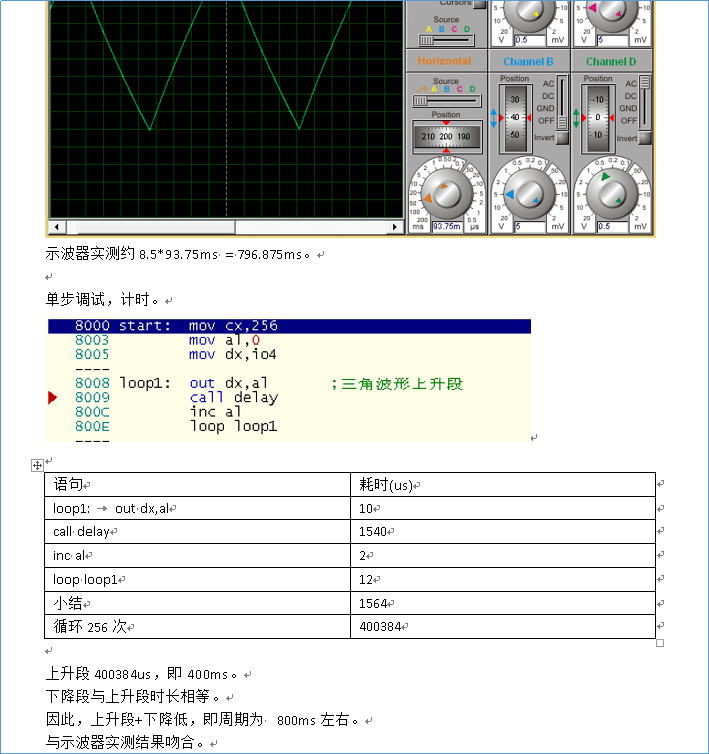Click Horizontal Position wheel showing 200

click(x=446, y=137)
